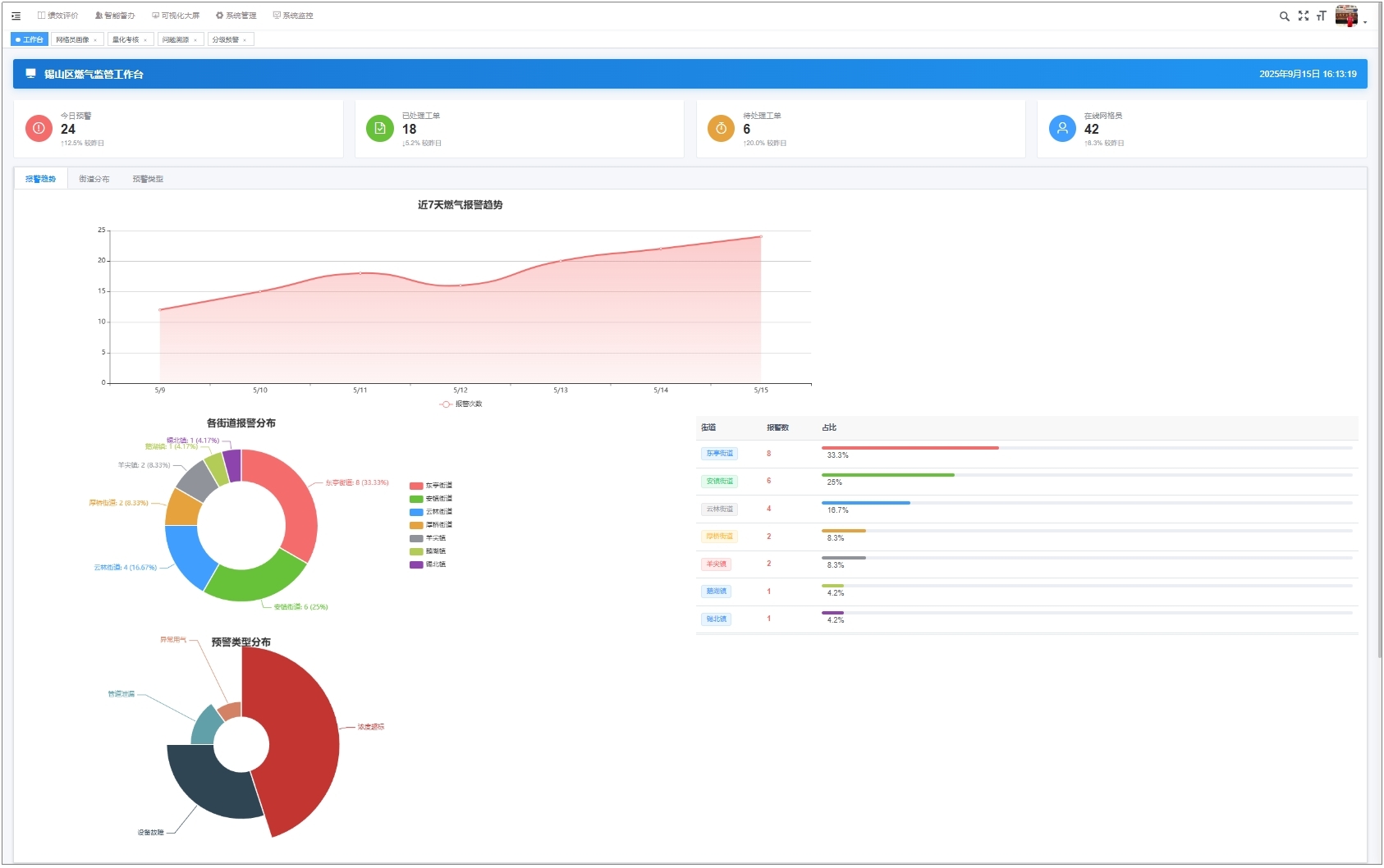Collapse the sidebar with the hamburger icon

coord(16,16)
